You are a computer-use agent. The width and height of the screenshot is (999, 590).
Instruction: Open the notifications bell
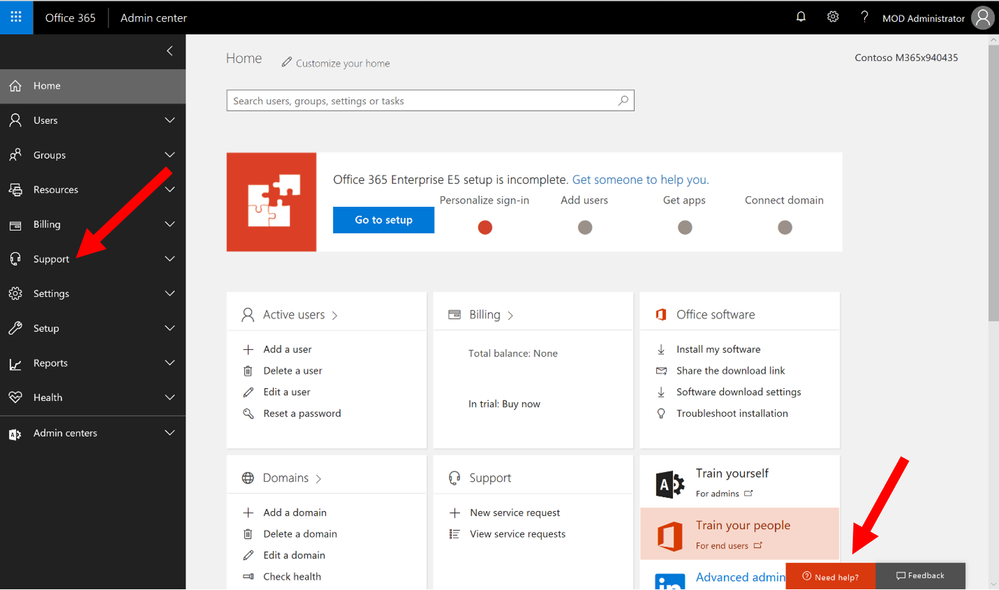(x=801, y=17)
